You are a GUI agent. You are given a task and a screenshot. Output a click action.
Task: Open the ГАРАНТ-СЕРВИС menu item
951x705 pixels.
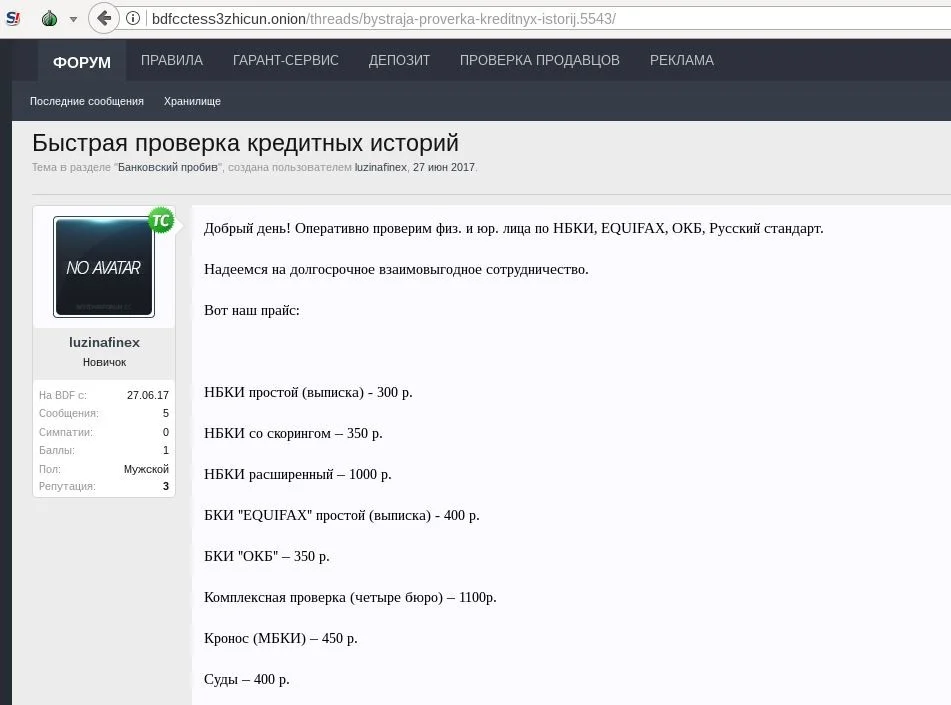[x=286, y=60]
